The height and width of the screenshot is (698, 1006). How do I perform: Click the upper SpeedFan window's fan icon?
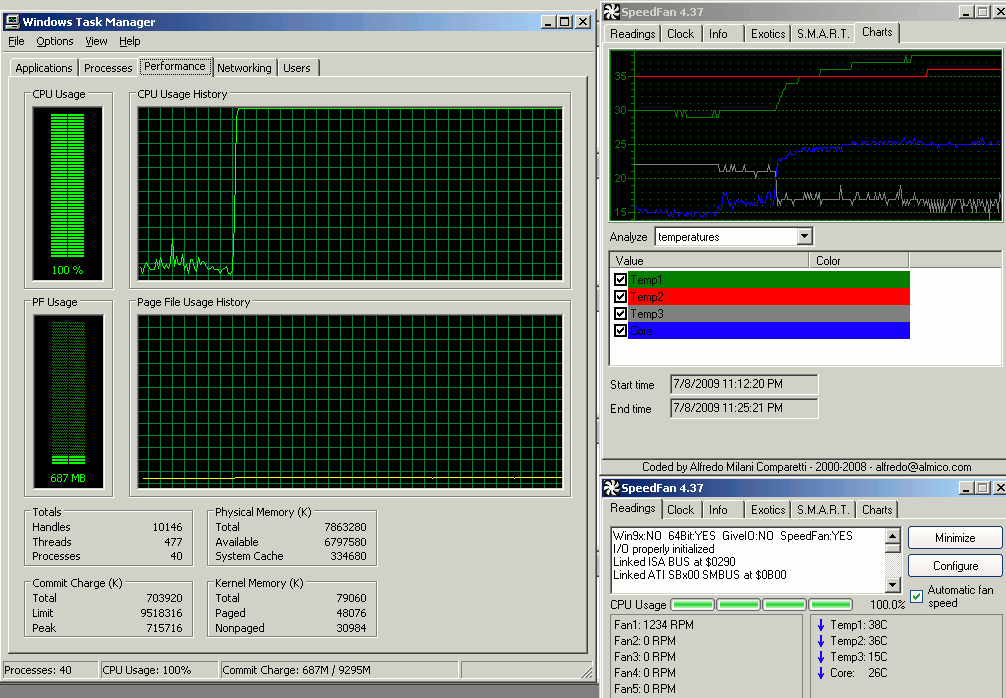(611, 12)
